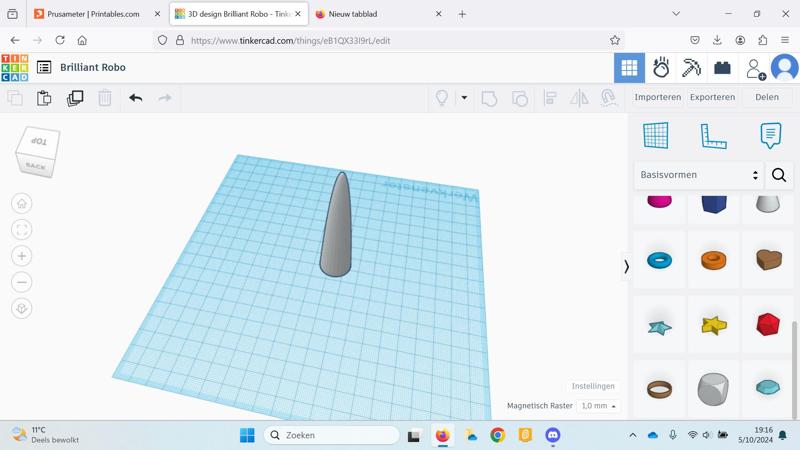
Task: Select the gray paraboloid object on workplane
Action: (336, 226)
